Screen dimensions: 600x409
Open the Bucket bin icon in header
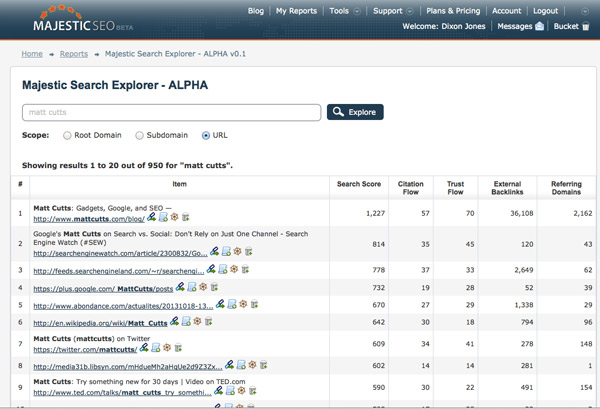tap(586, 26)
